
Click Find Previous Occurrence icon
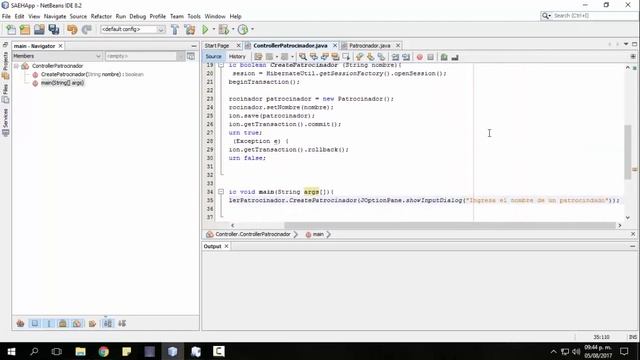(x=313, y=57)
